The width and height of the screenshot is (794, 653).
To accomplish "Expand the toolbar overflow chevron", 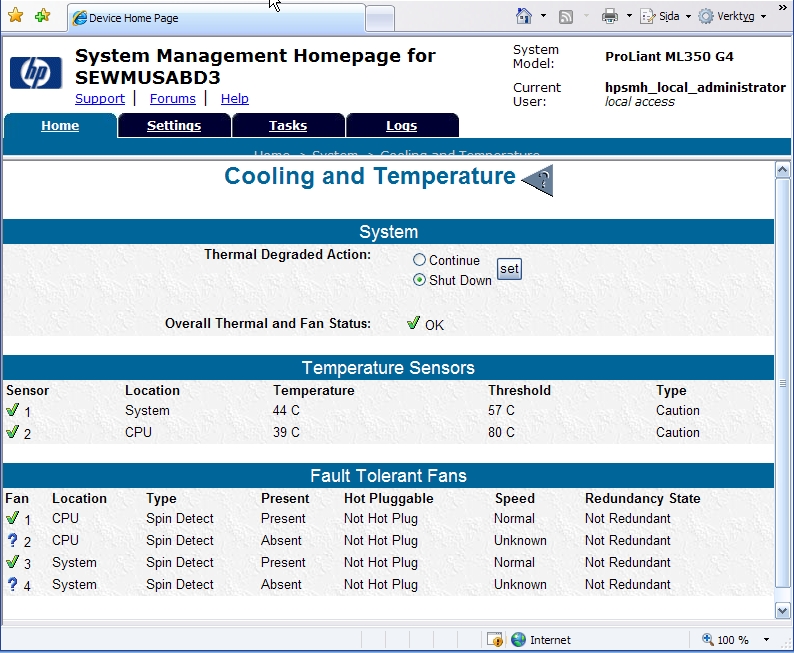I will pyautogui.click(x=782, y=7).
